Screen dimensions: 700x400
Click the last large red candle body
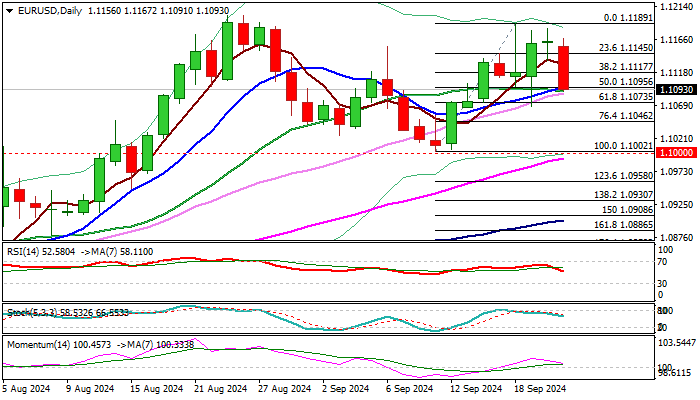[x=563, y=68]
